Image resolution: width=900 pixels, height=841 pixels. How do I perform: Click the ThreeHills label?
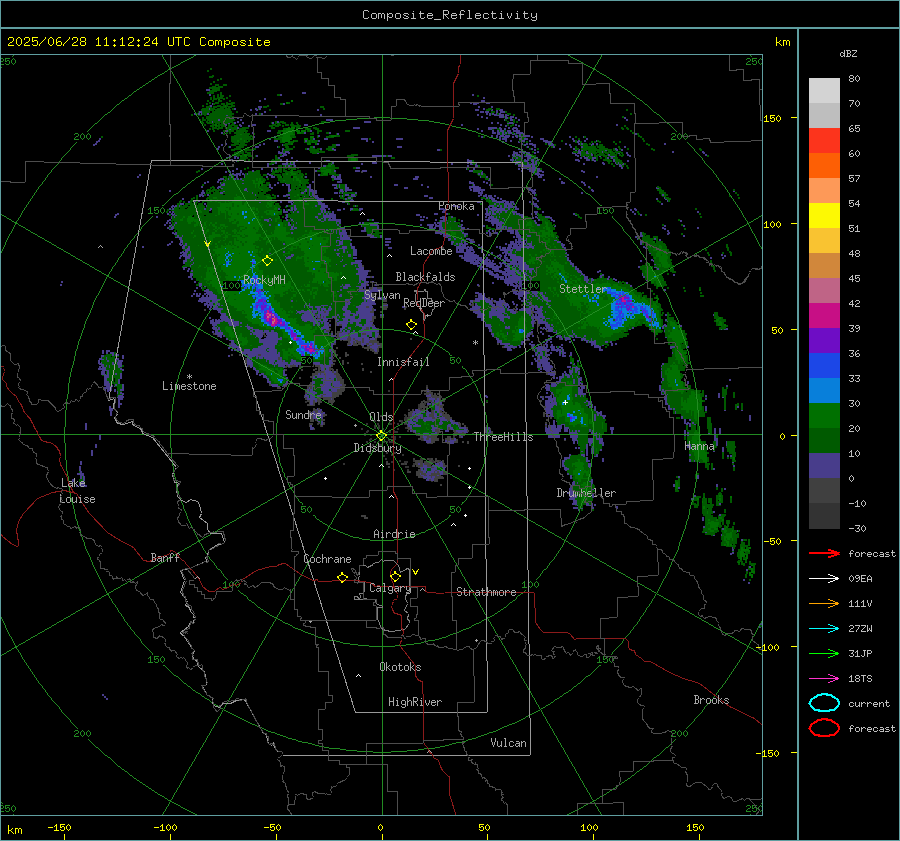pos(503,437)
